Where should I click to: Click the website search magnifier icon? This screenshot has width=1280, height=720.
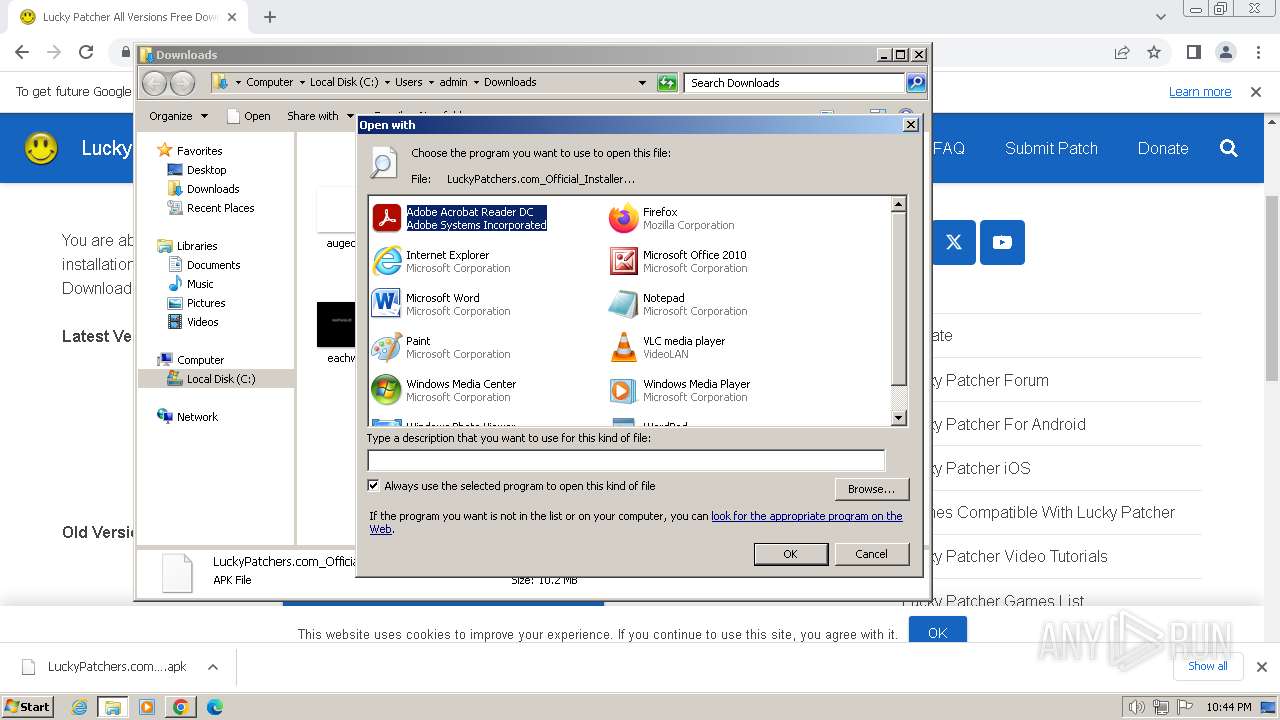point(1229,148)
